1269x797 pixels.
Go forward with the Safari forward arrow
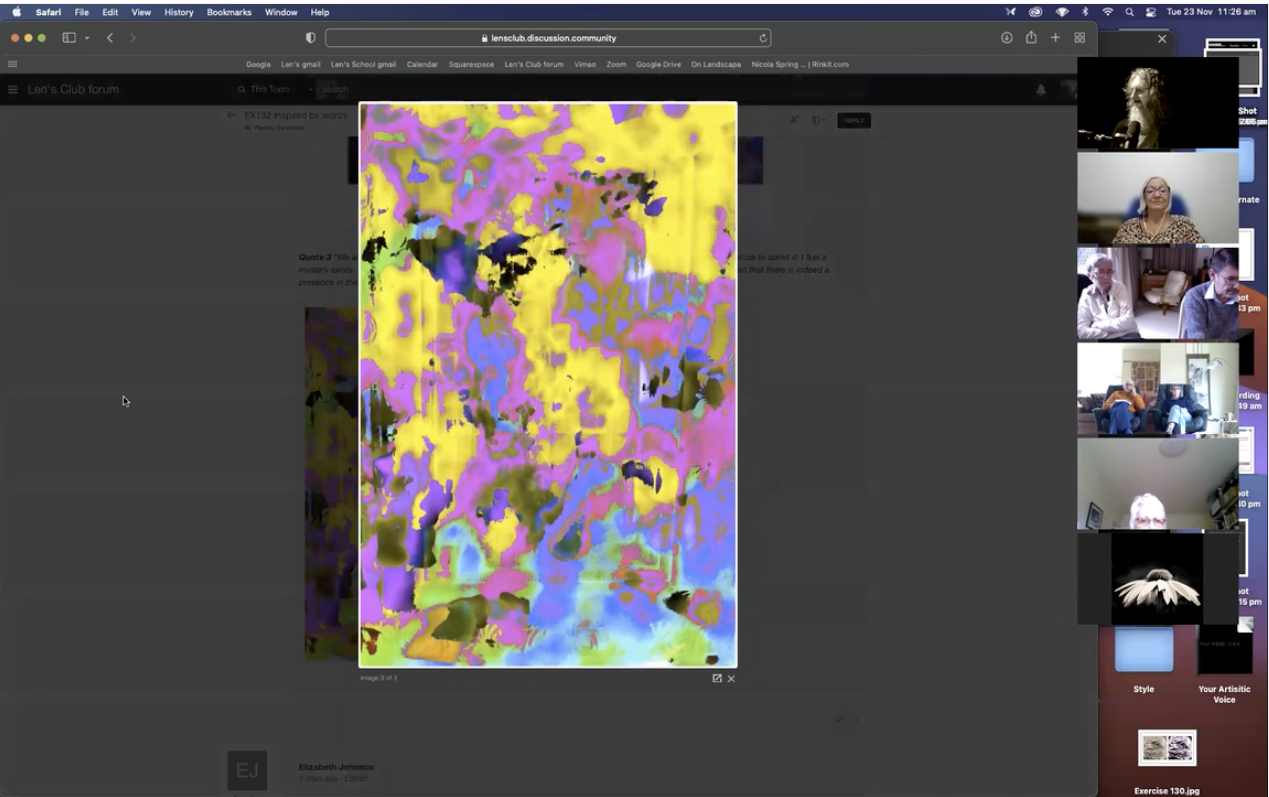click(132, 38)
